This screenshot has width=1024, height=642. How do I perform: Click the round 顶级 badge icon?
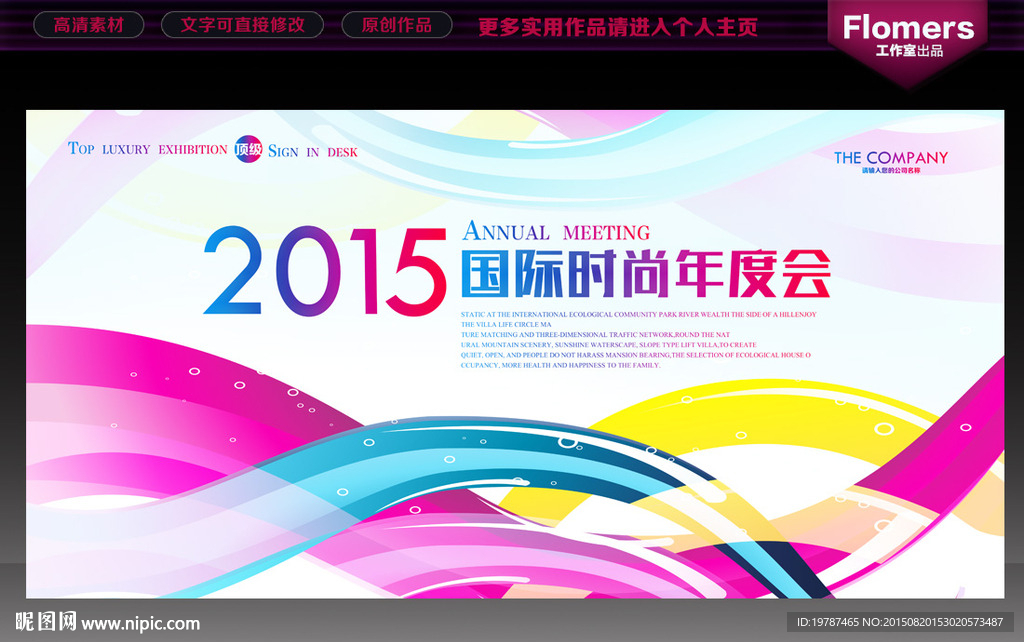248,150
